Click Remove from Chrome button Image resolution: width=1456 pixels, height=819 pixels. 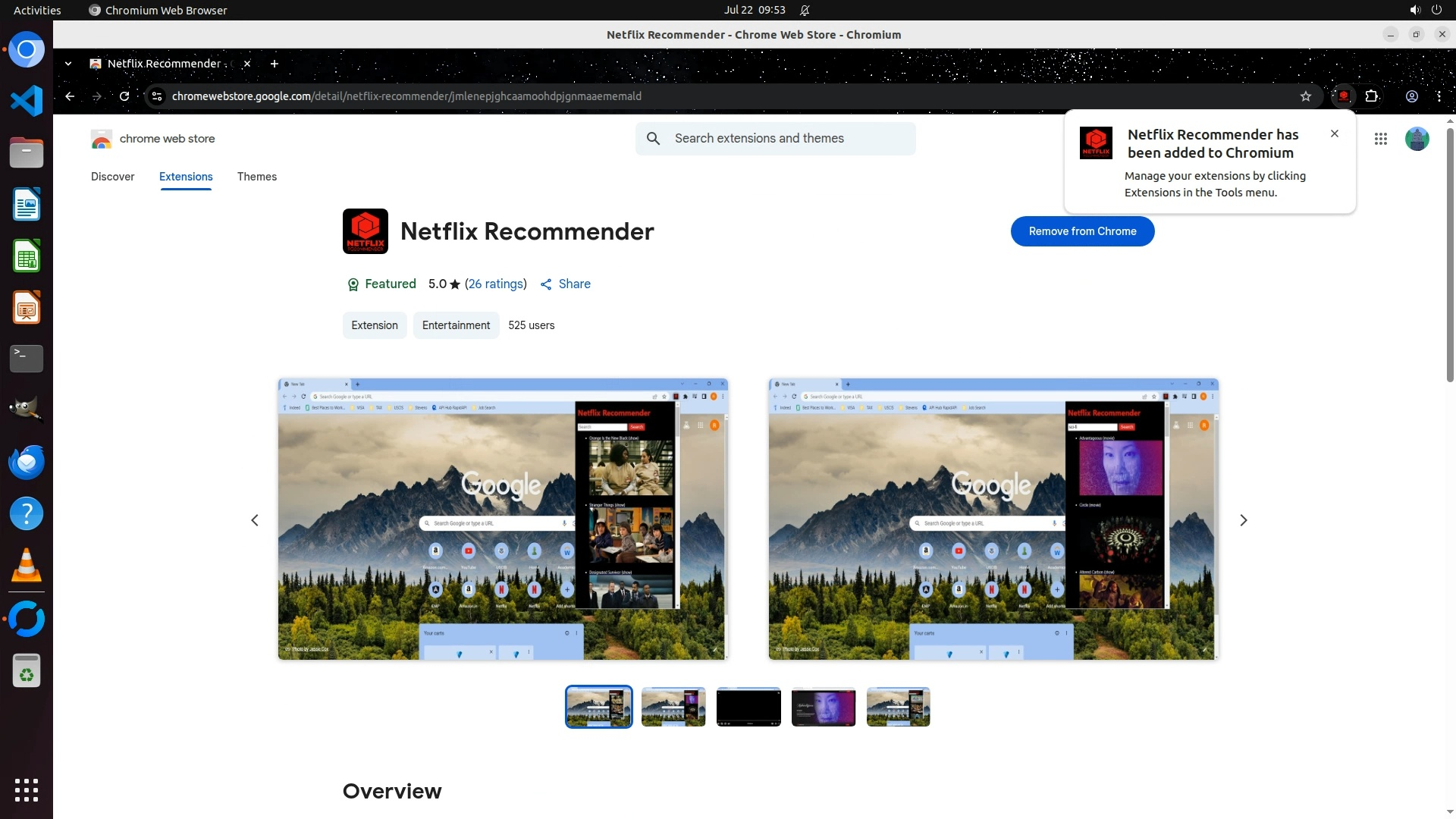(1082, 231)
